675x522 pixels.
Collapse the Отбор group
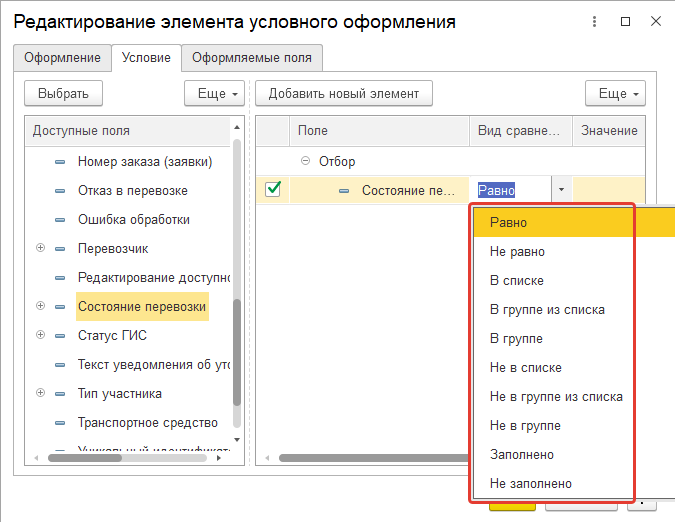click(x=305, y=161)
